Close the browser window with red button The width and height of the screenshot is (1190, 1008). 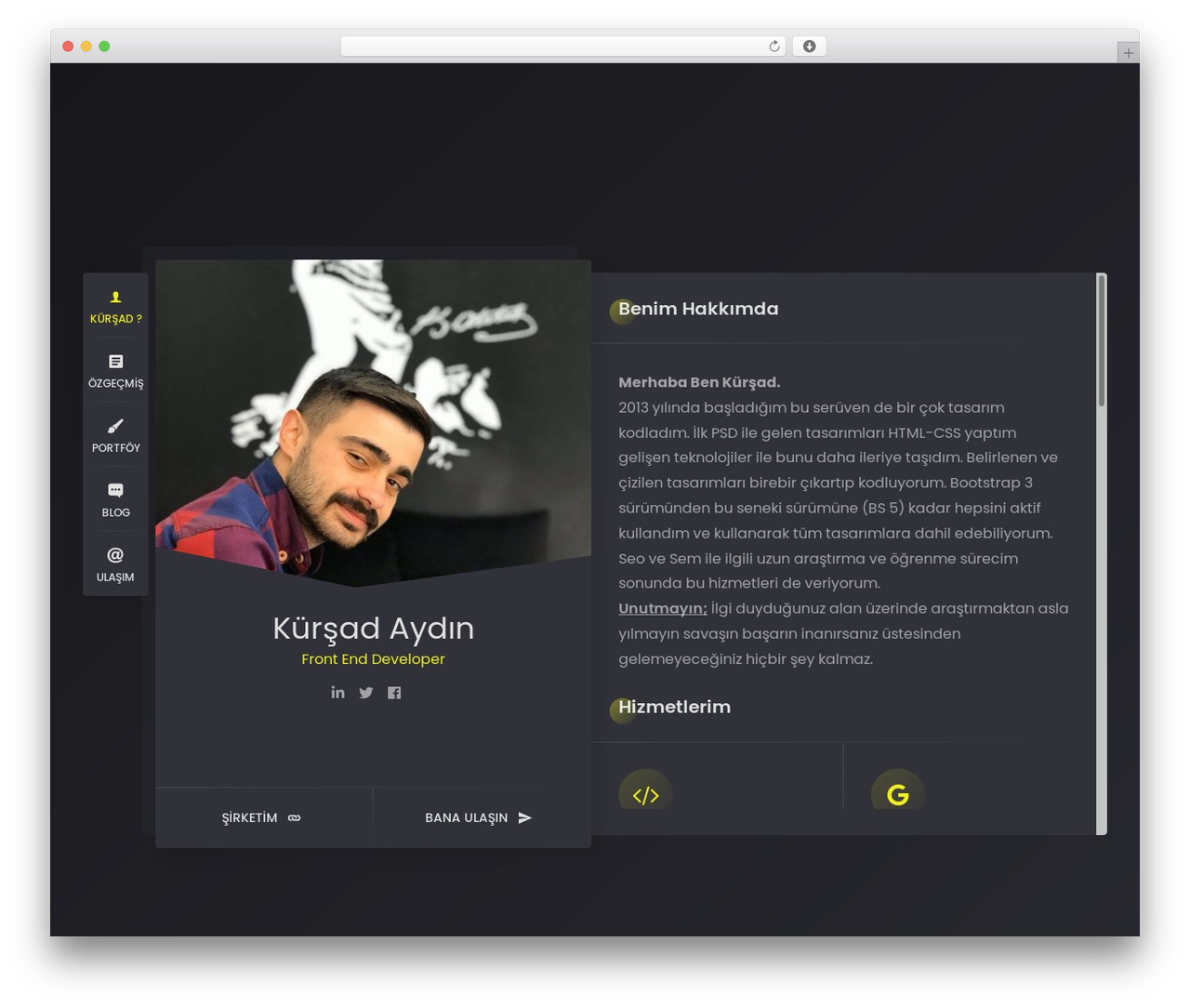(68, 46)
